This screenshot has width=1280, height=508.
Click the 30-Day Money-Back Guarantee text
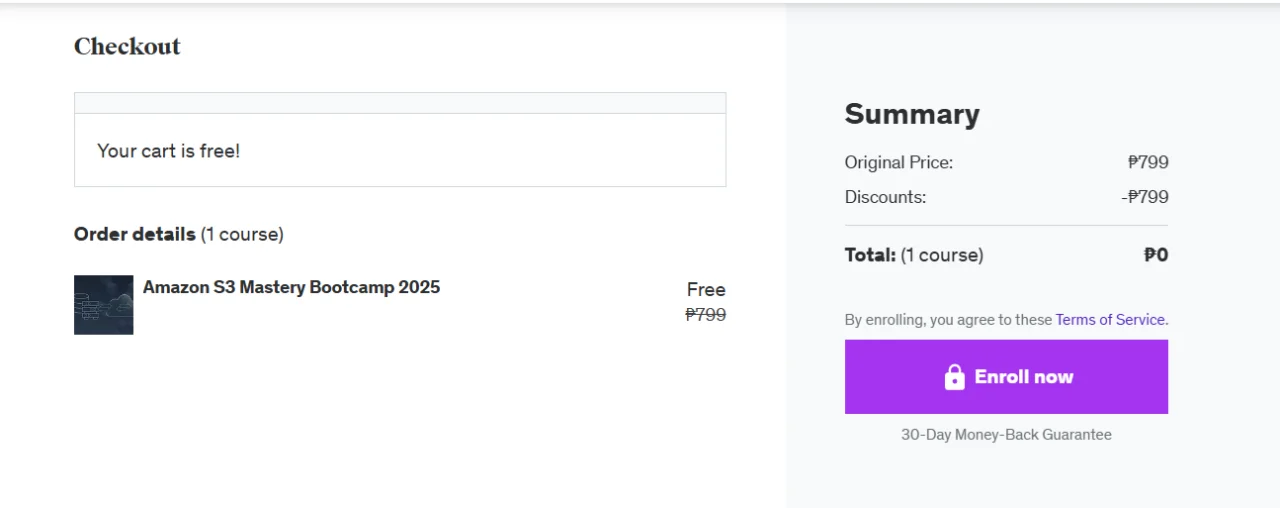coord(1006,435)
